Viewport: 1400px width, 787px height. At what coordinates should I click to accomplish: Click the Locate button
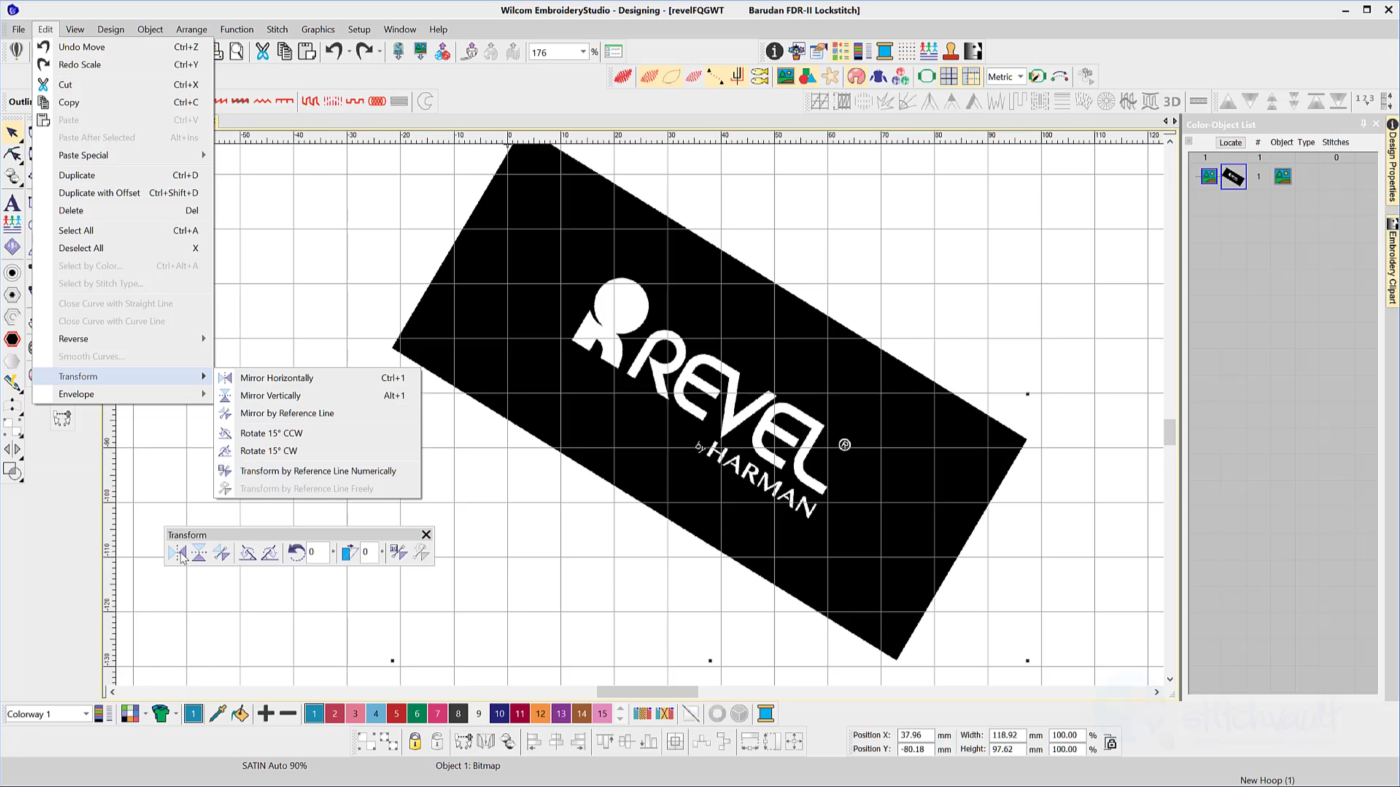(1230, 143)
